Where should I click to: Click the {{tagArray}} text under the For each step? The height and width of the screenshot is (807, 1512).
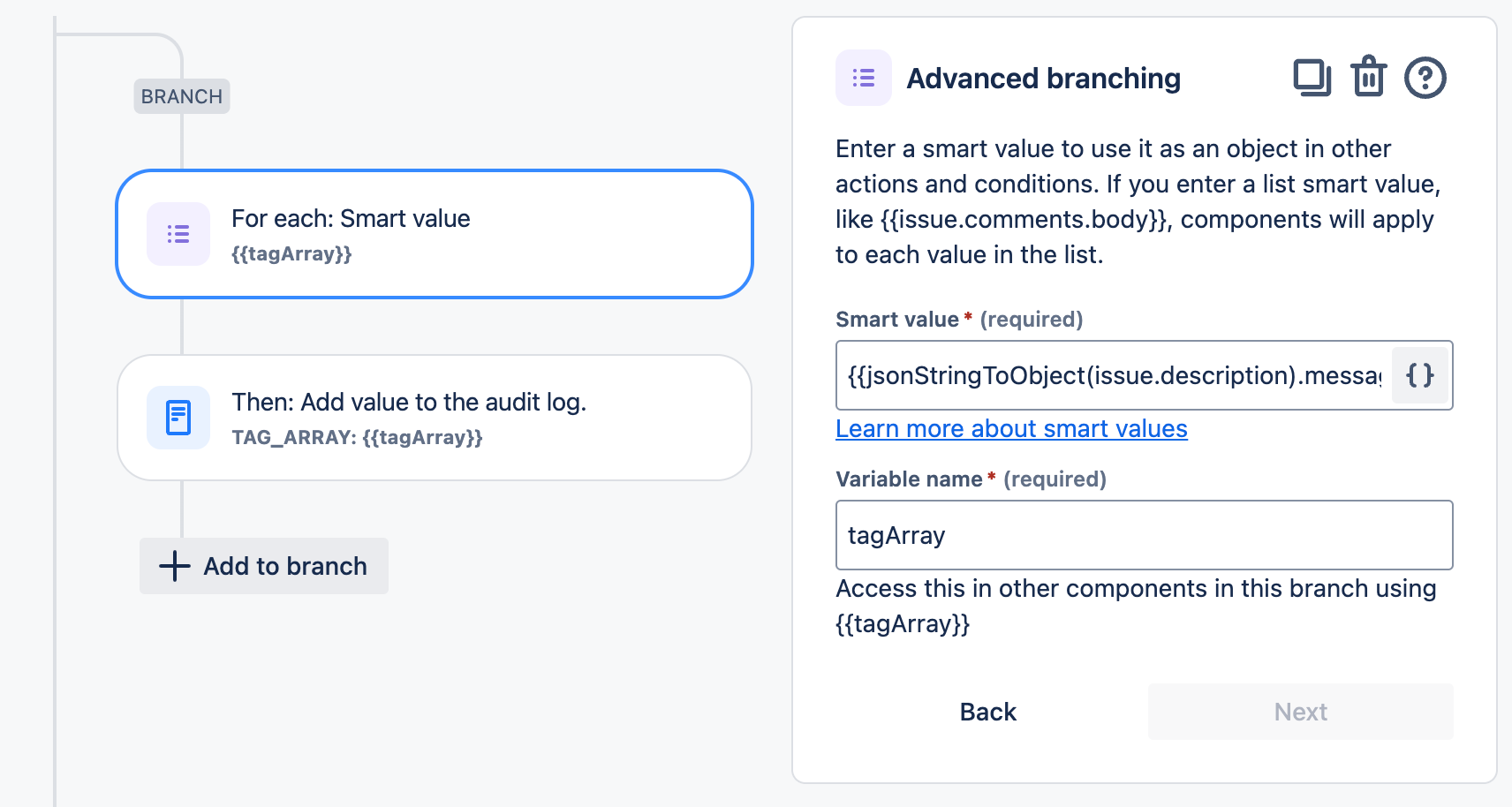click(293, 254)
